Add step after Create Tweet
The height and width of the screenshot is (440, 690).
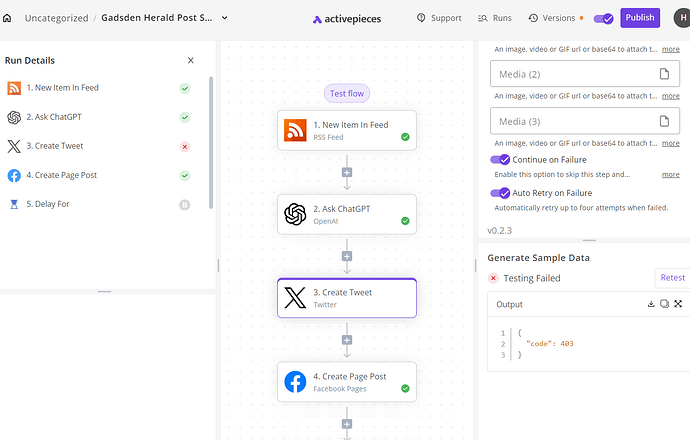click(x=347, y=340)
